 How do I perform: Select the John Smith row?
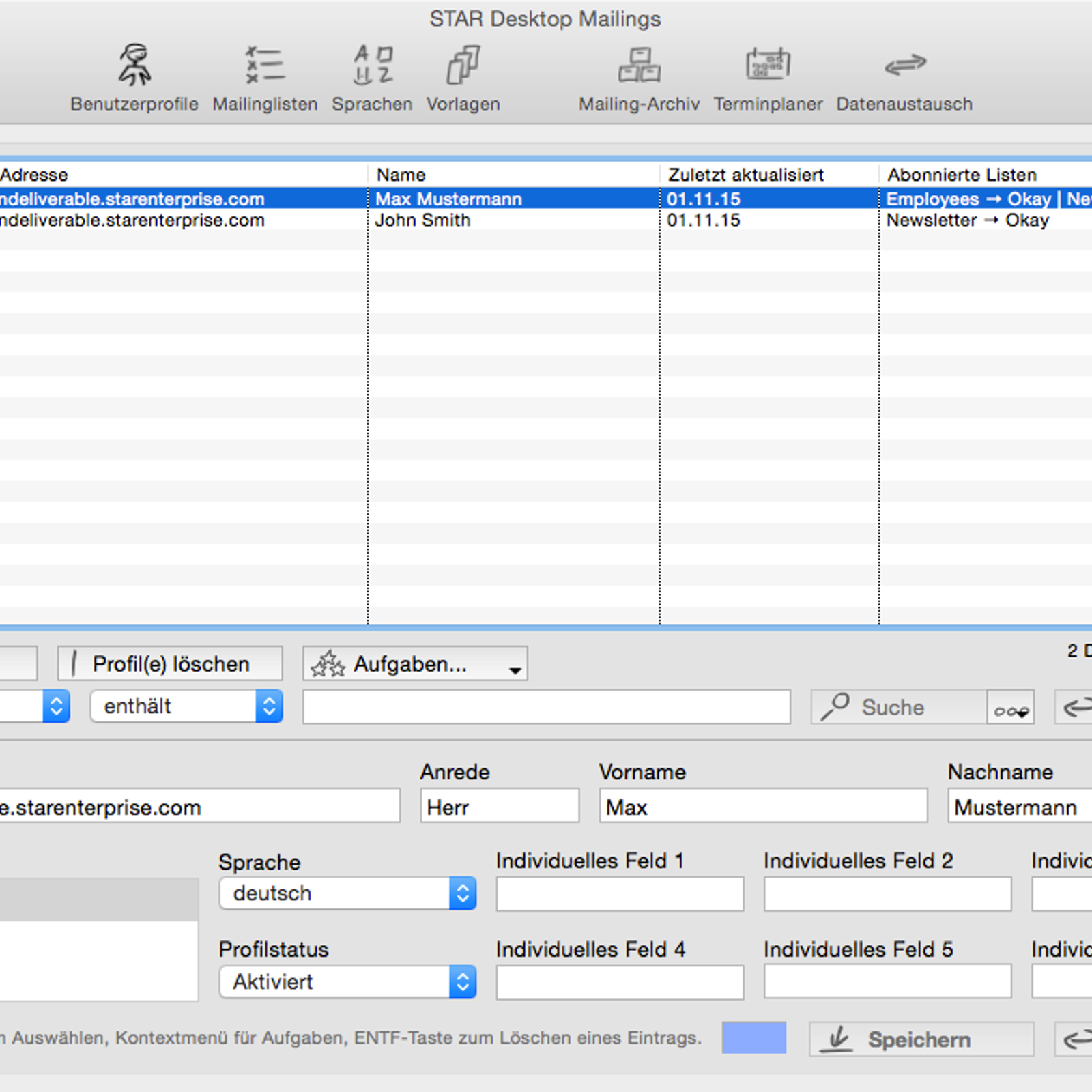coord(546,220)
